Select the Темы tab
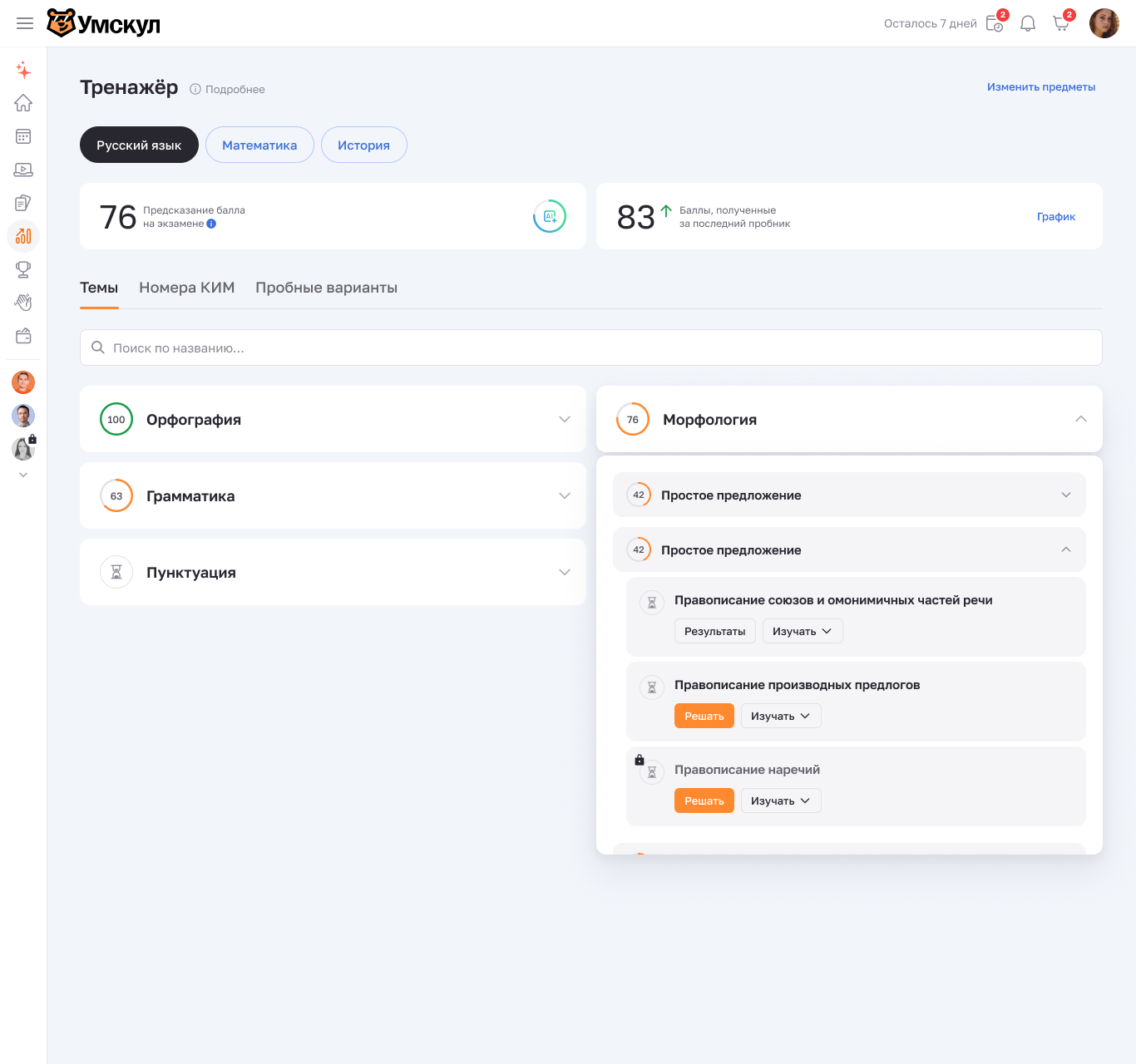 click(99, 288)
